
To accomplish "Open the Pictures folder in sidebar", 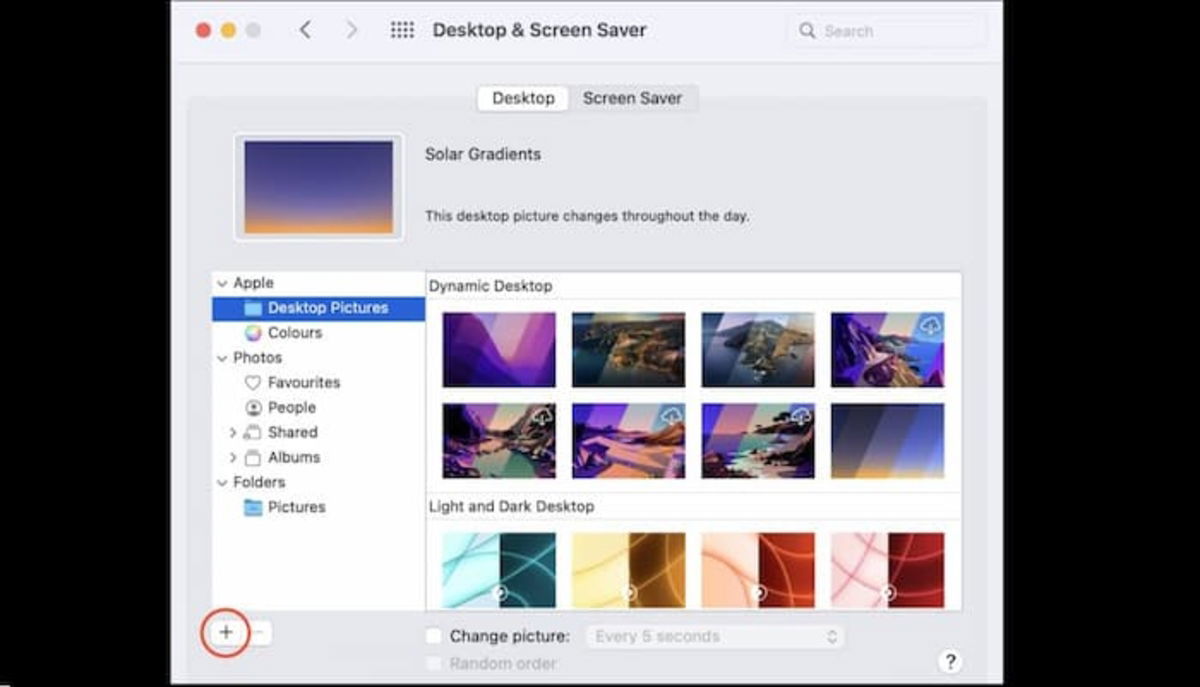I will point(296,507).
